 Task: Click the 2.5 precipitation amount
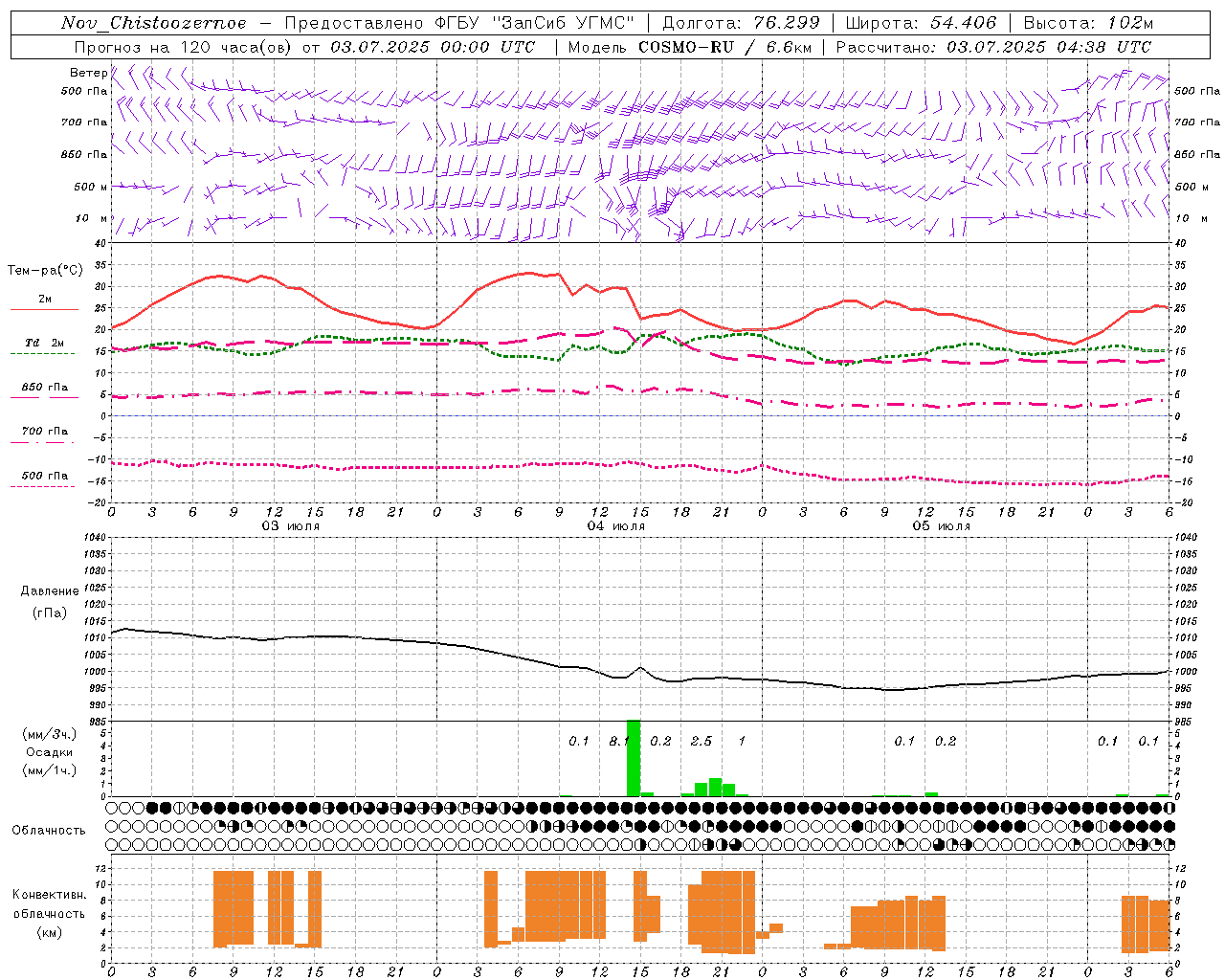pyautogui.click(x=701, y=742)
